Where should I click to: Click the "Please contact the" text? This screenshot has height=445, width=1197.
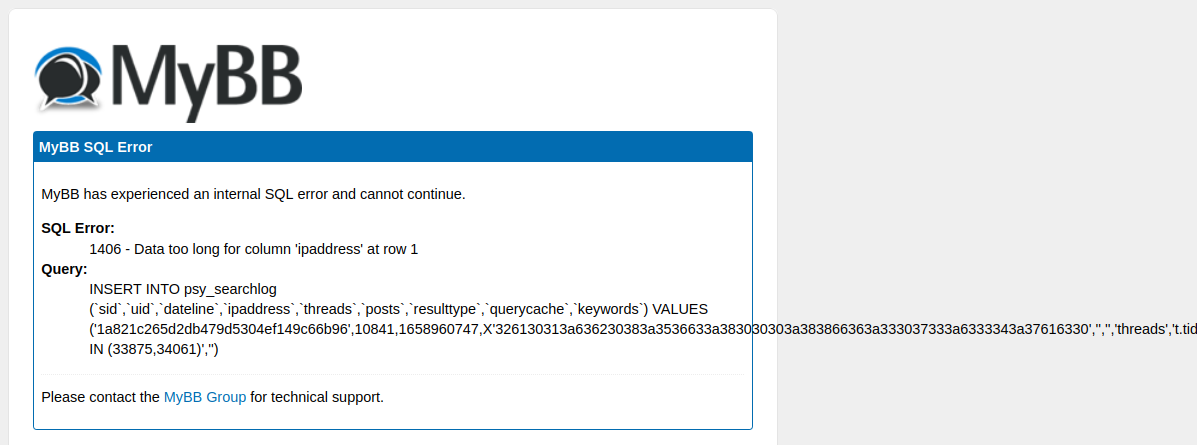click(x=100, y=397)
